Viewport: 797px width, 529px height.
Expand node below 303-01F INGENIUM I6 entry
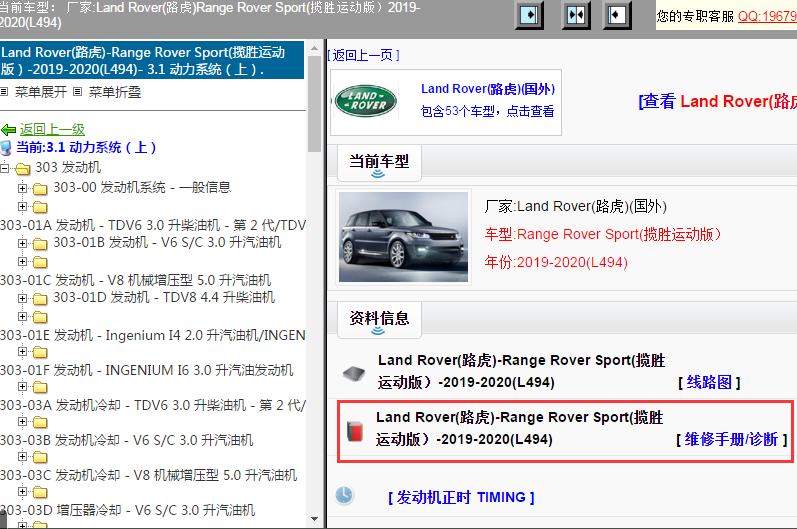22,386
